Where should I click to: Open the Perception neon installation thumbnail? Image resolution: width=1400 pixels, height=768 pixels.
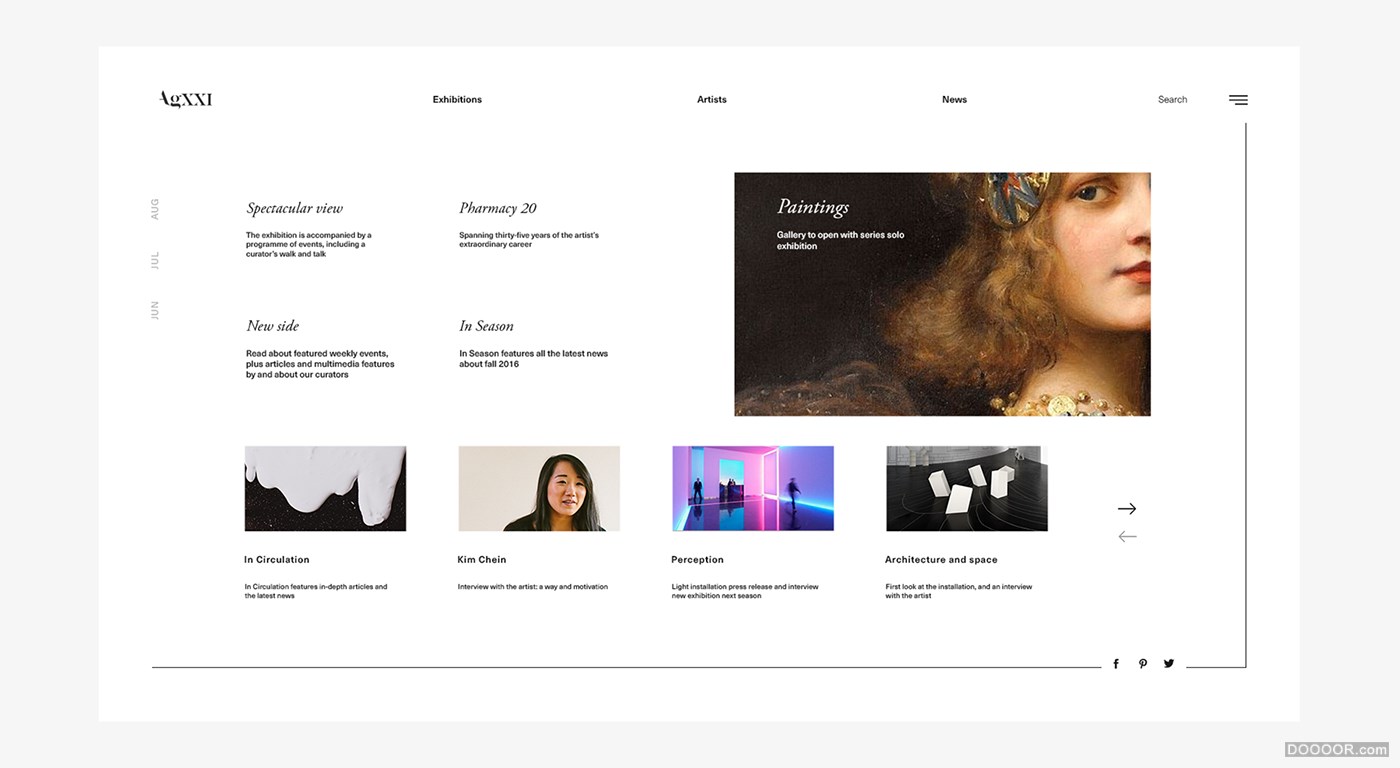point(753,488)
